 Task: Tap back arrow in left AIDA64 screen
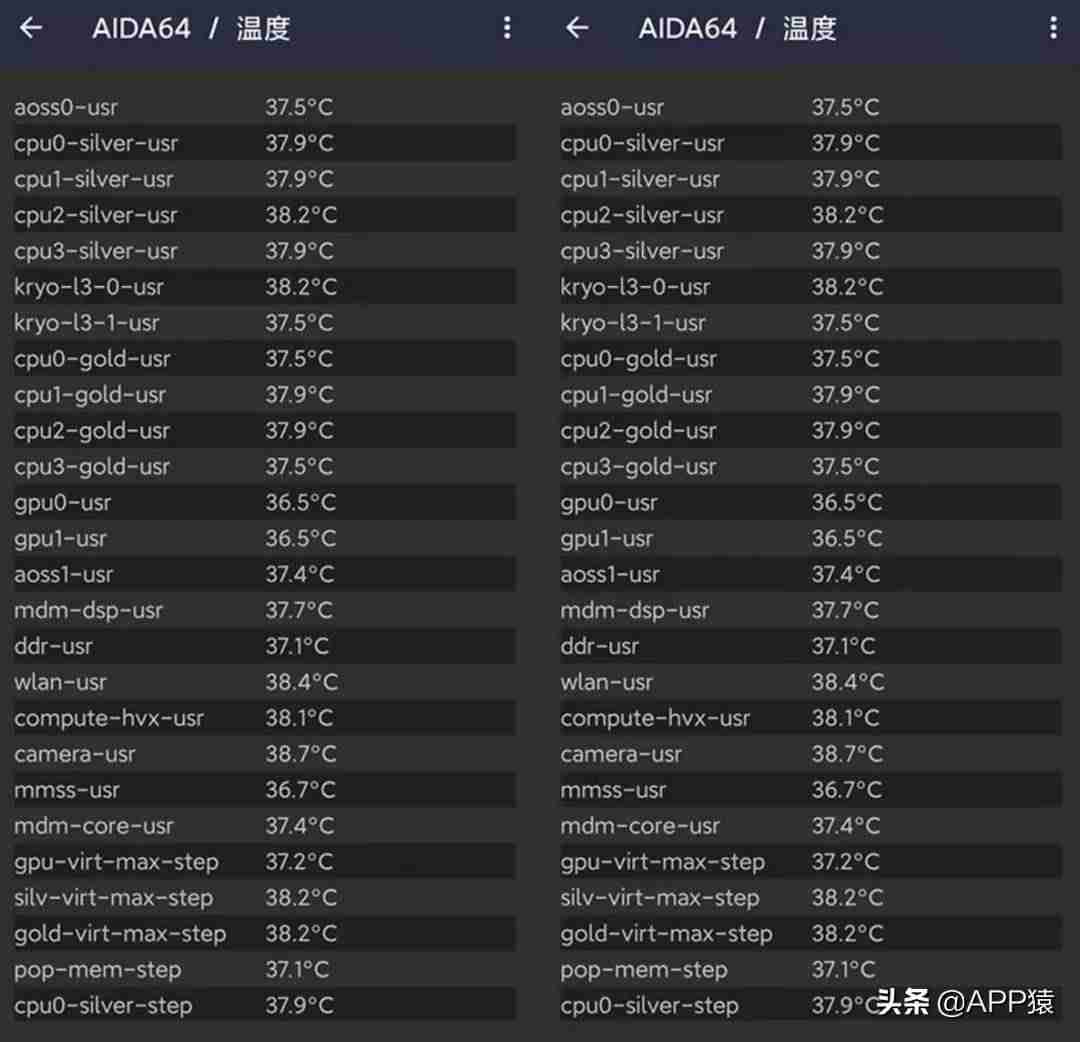pos(31,28)
